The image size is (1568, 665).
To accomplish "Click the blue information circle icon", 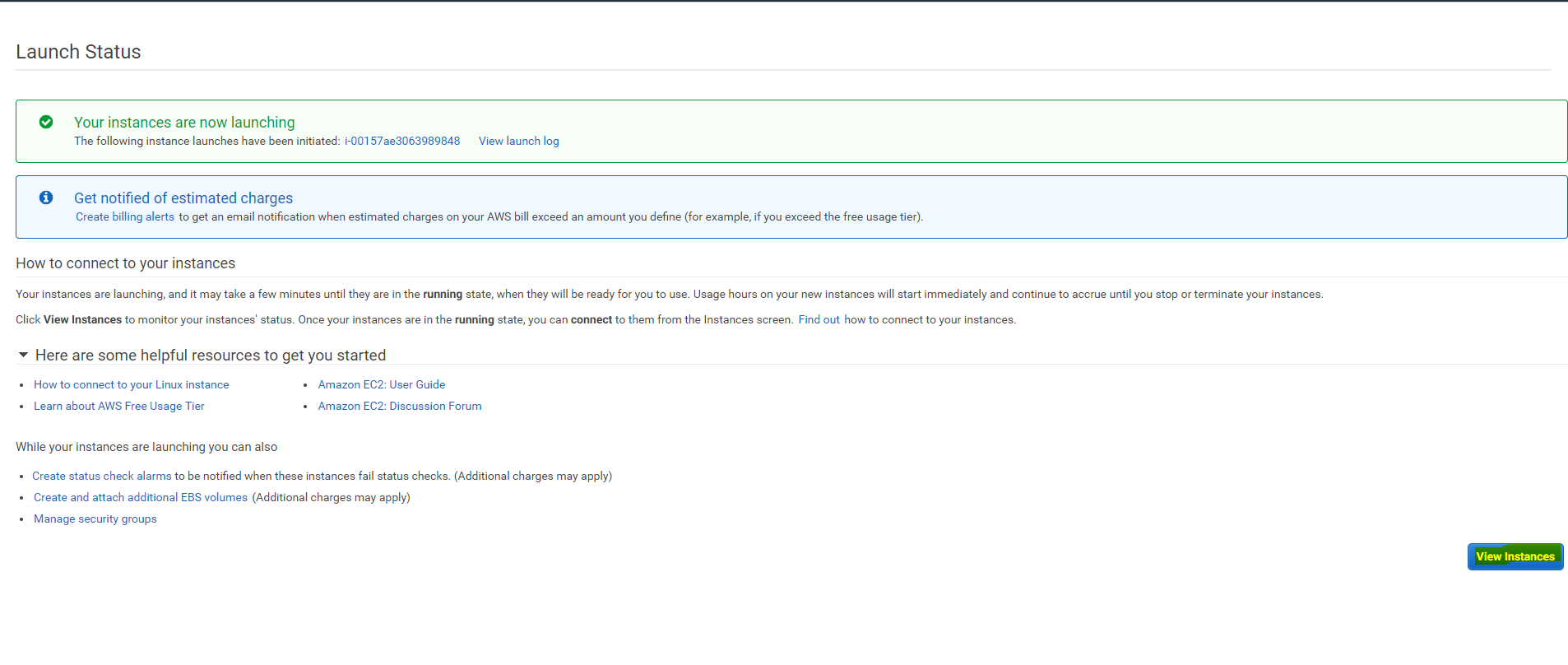I will click(x=46, y=198).
